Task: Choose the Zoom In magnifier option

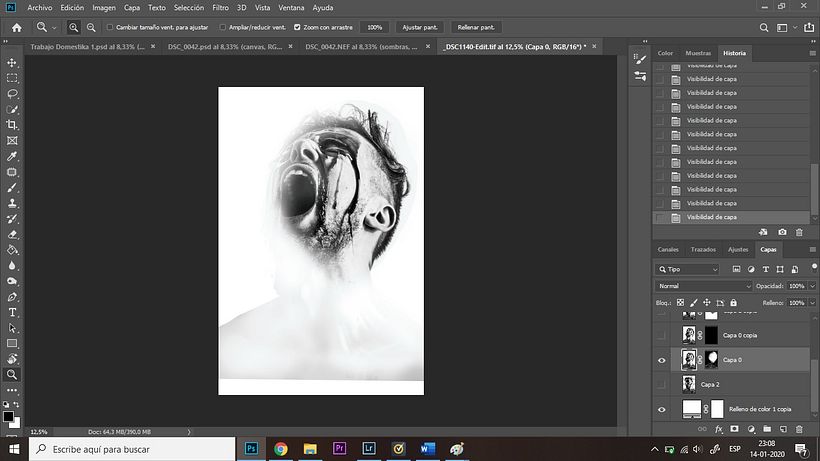Action: tap(73, 27)
